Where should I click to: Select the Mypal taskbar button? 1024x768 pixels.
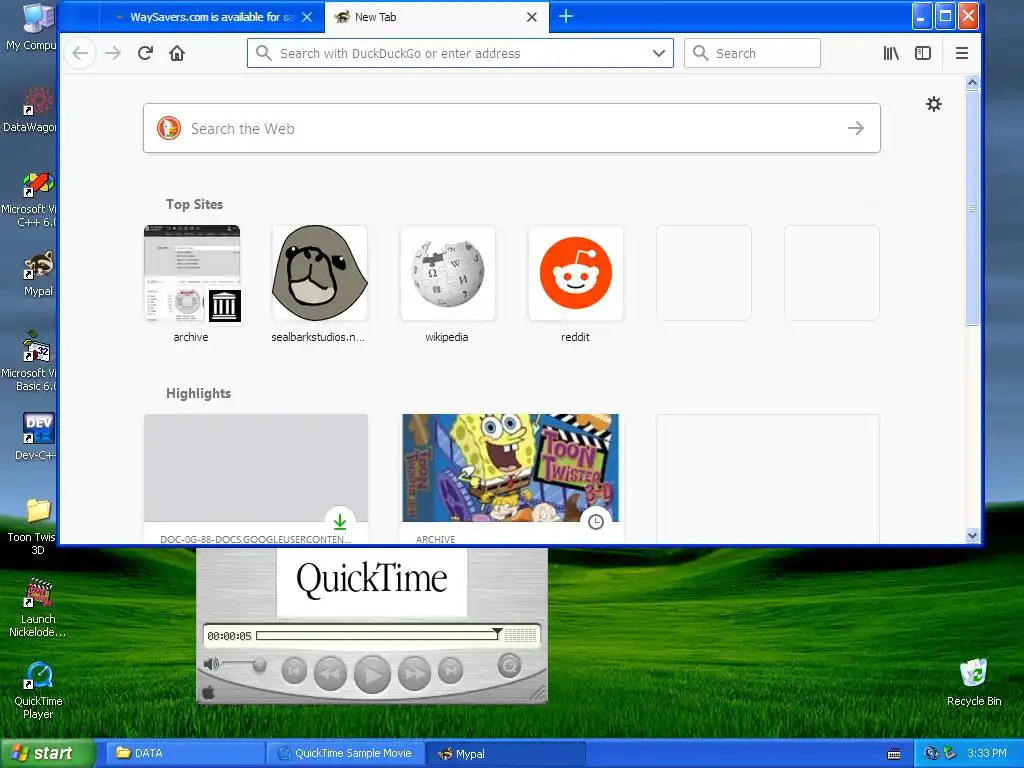click(x=505, y=753)
